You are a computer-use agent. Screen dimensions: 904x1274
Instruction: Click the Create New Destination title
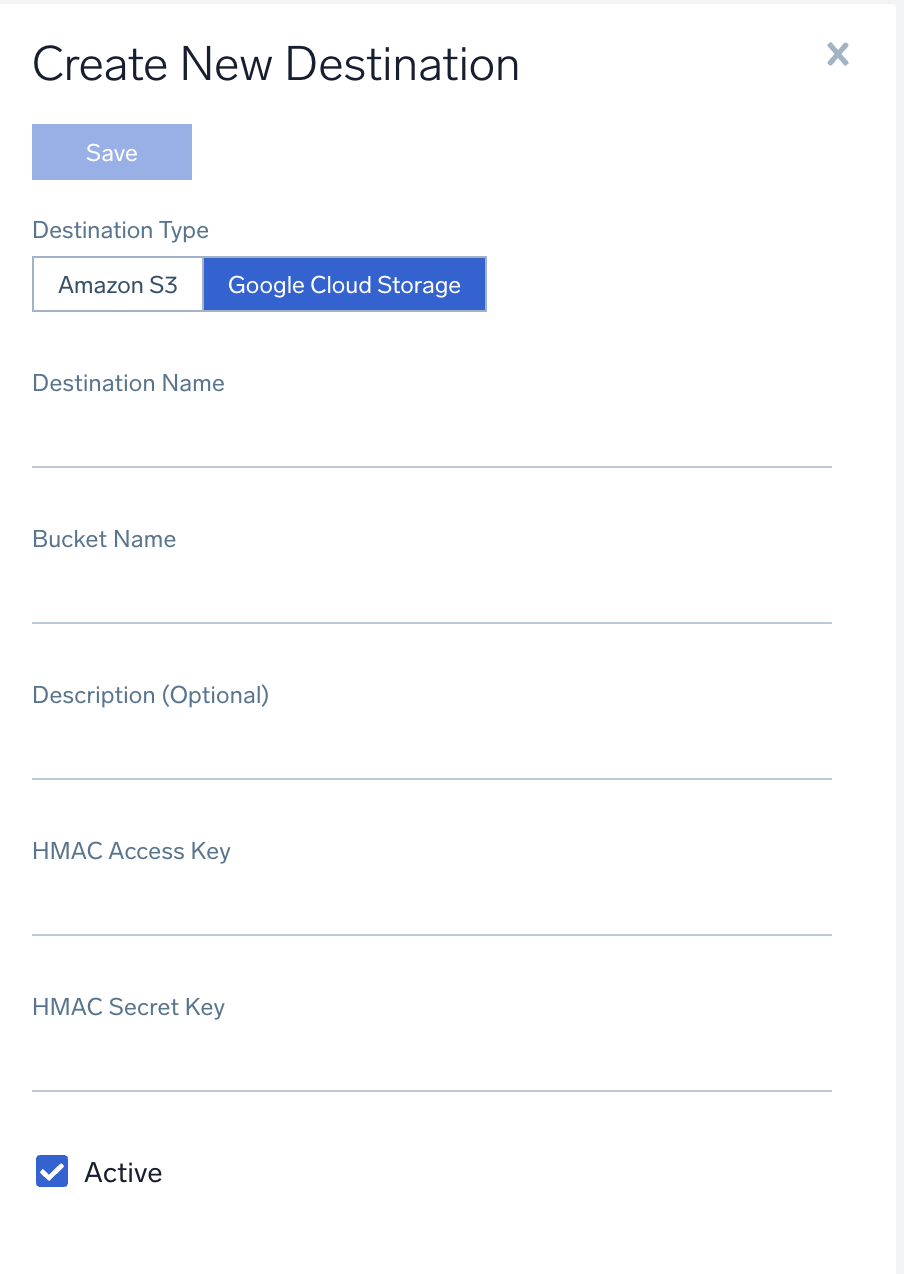[276, 63]
